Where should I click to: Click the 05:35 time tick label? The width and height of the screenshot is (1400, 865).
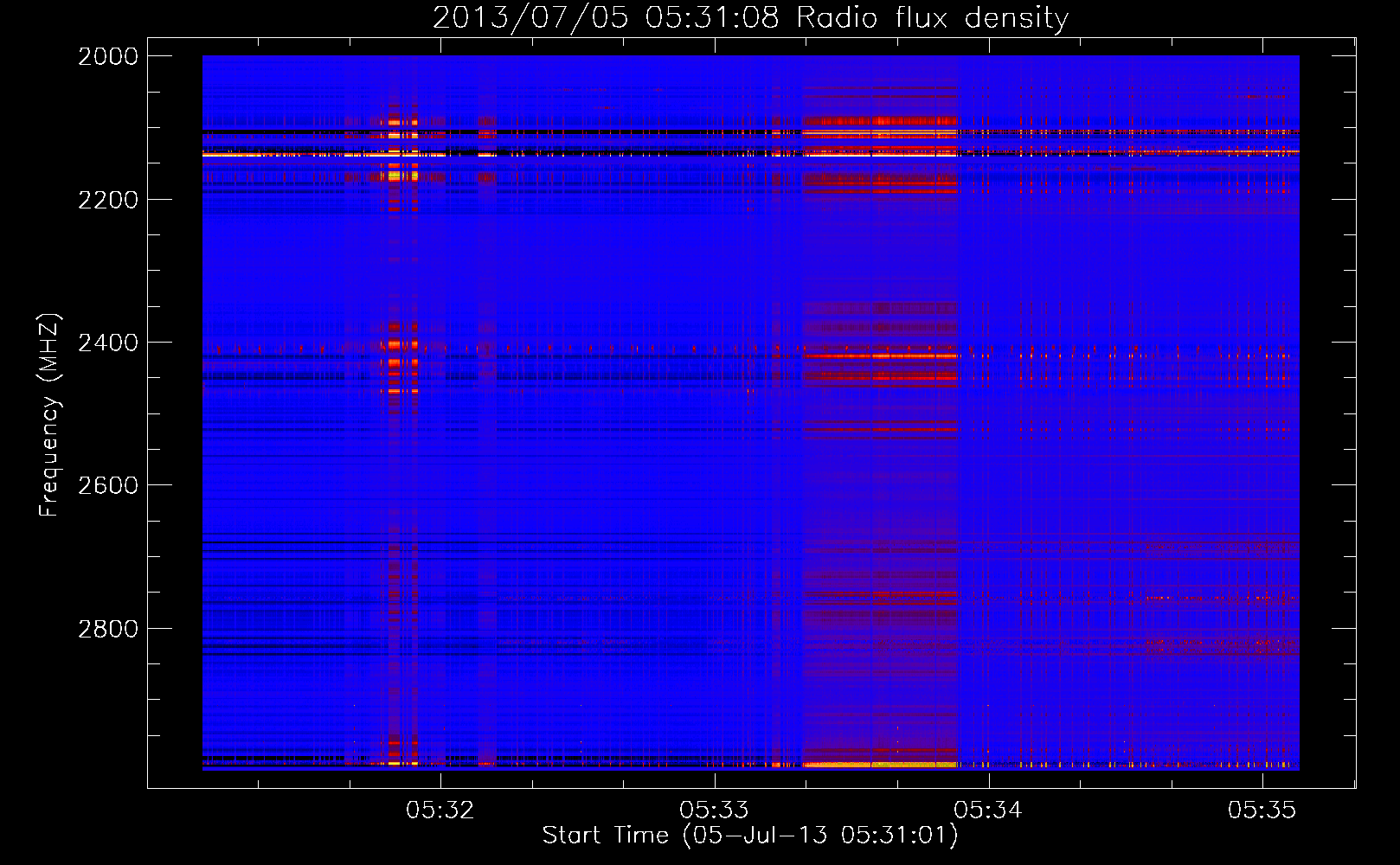tap(1262, 810)
